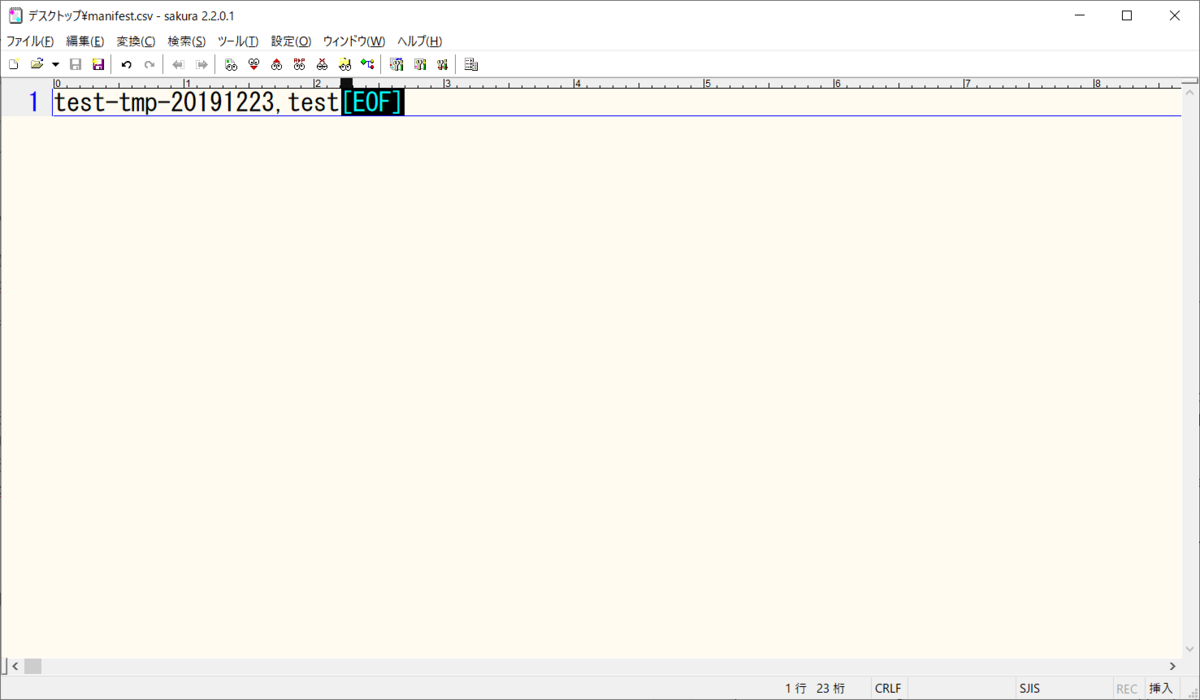Click the REC macro indicator in the status bar

pos(1127,688)
